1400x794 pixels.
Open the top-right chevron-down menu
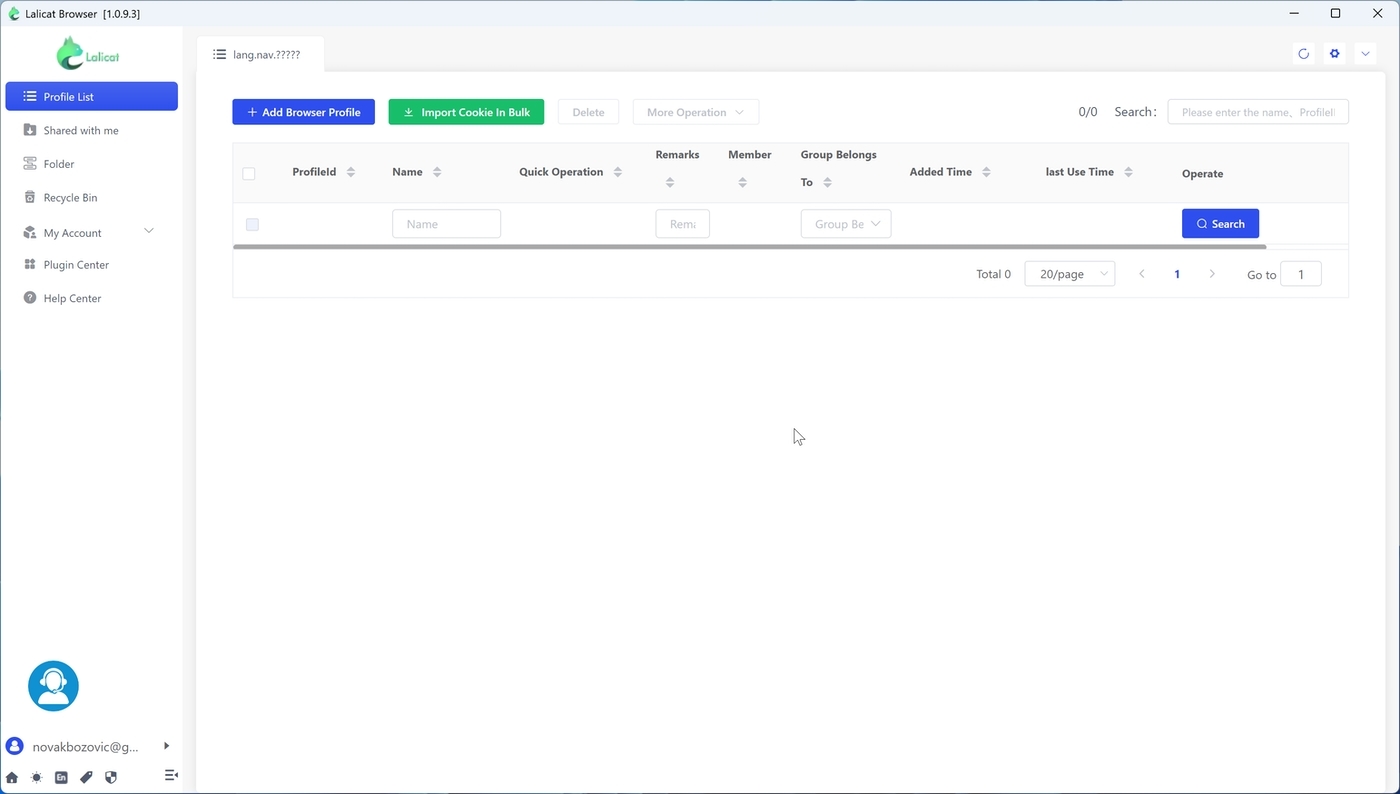pos(1366,54)
